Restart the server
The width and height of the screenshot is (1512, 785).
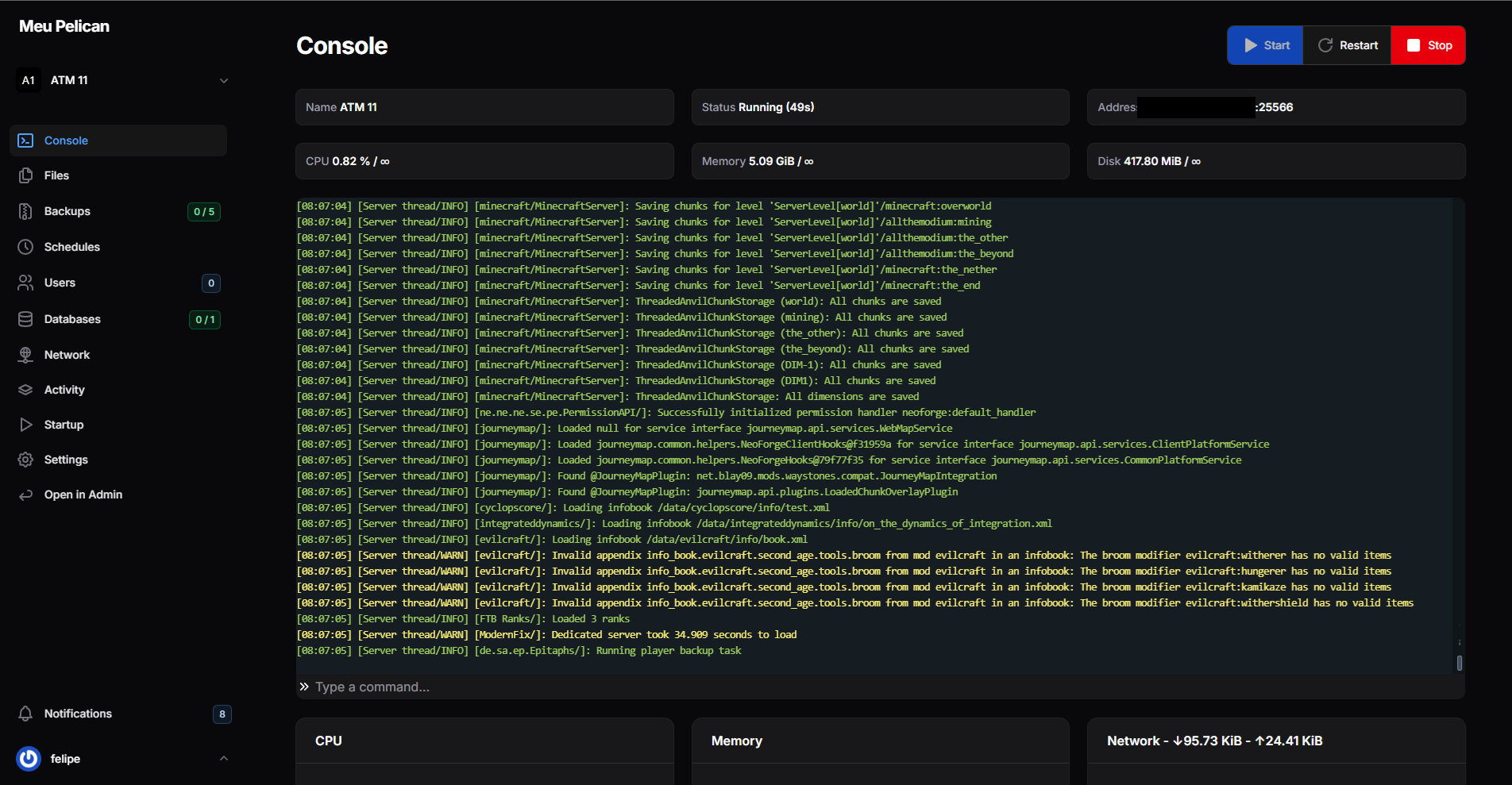click(1347, 45)
